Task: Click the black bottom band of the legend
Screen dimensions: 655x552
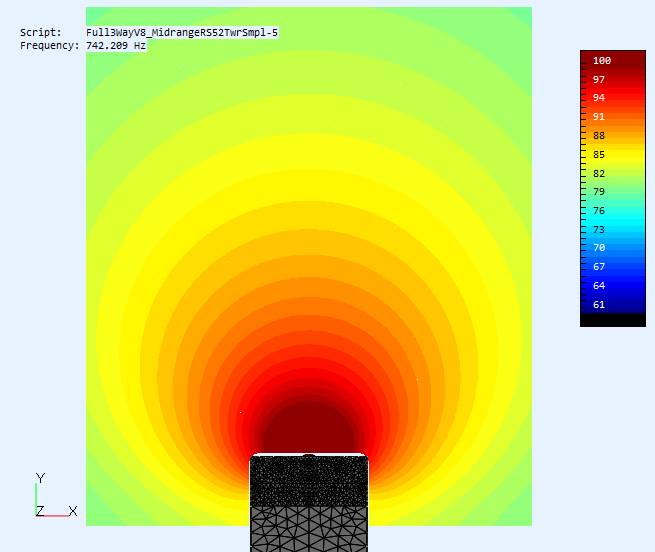Action: tap(613, 320)
